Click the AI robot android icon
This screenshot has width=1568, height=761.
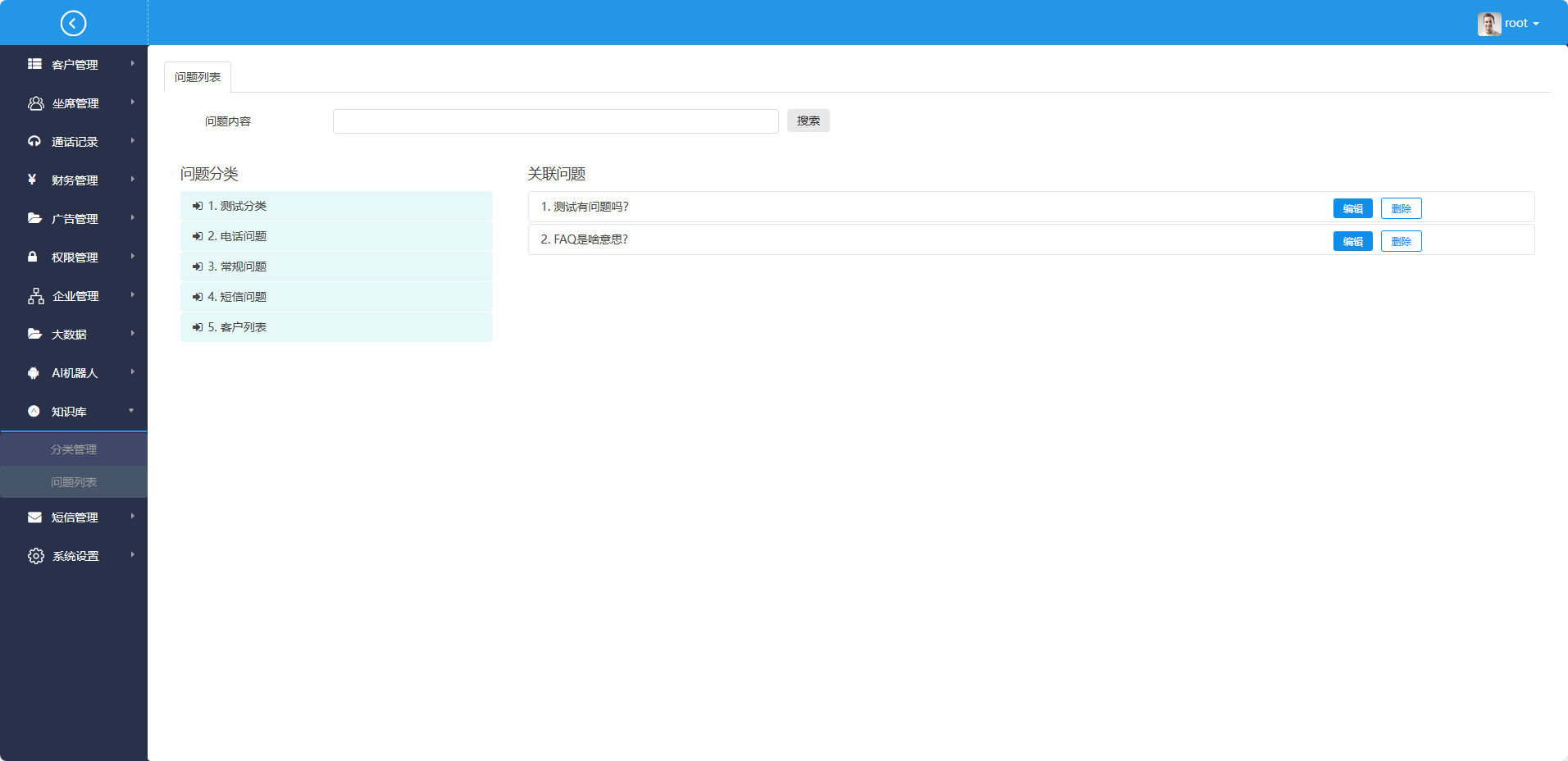point(34,373)
